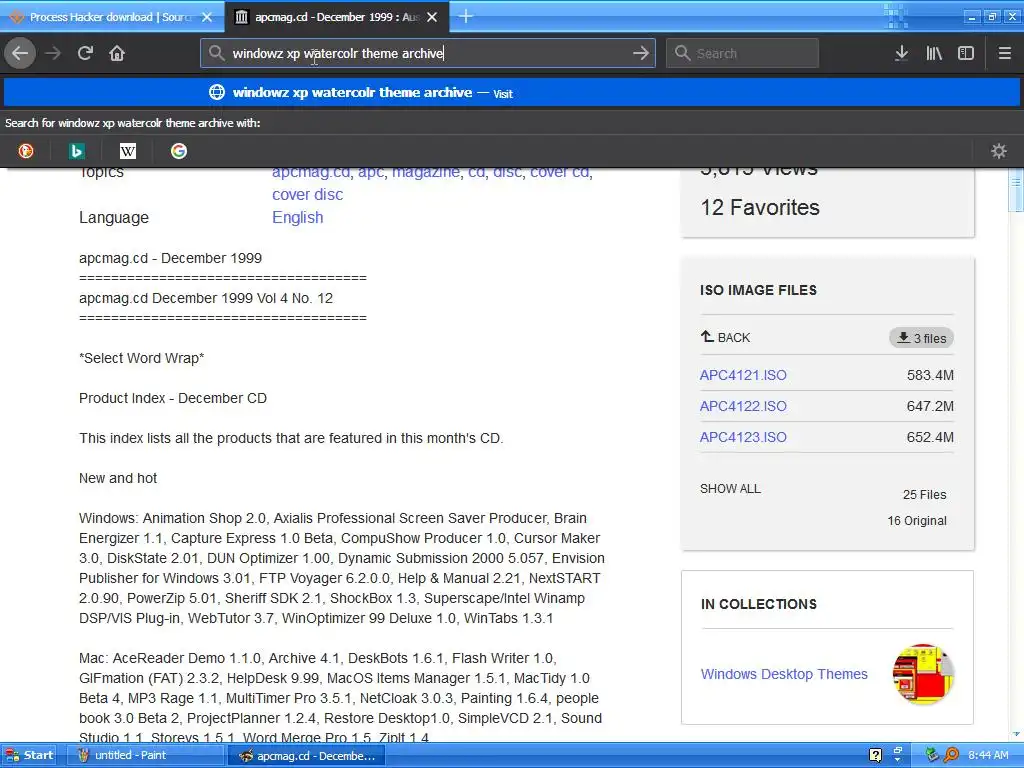Open the Windows Start menu

(29, 756)
